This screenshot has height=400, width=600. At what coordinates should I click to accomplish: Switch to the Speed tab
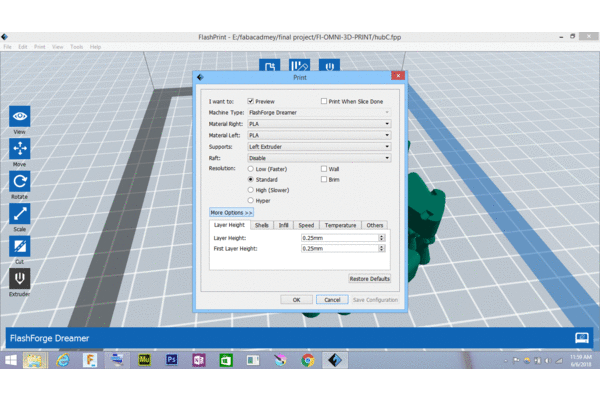click(x=306, y=225)
